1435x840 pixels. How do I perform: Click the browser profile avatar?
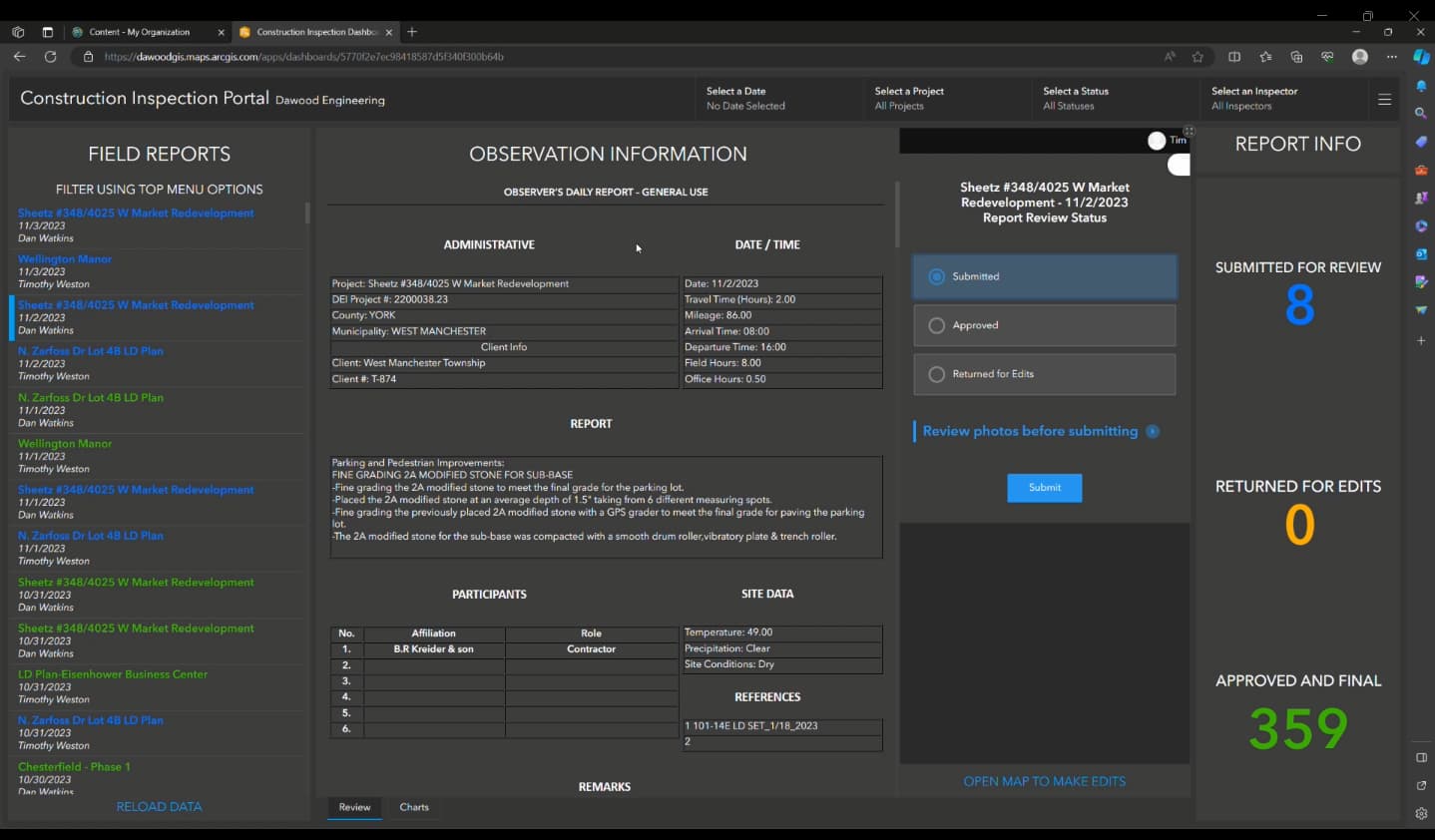1359,57
